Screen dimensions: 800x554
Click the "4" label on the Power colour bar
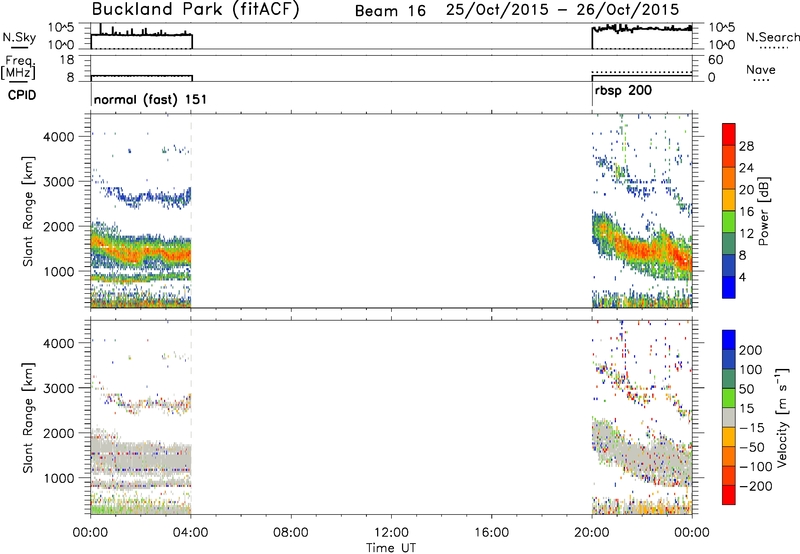click(742, 277)
